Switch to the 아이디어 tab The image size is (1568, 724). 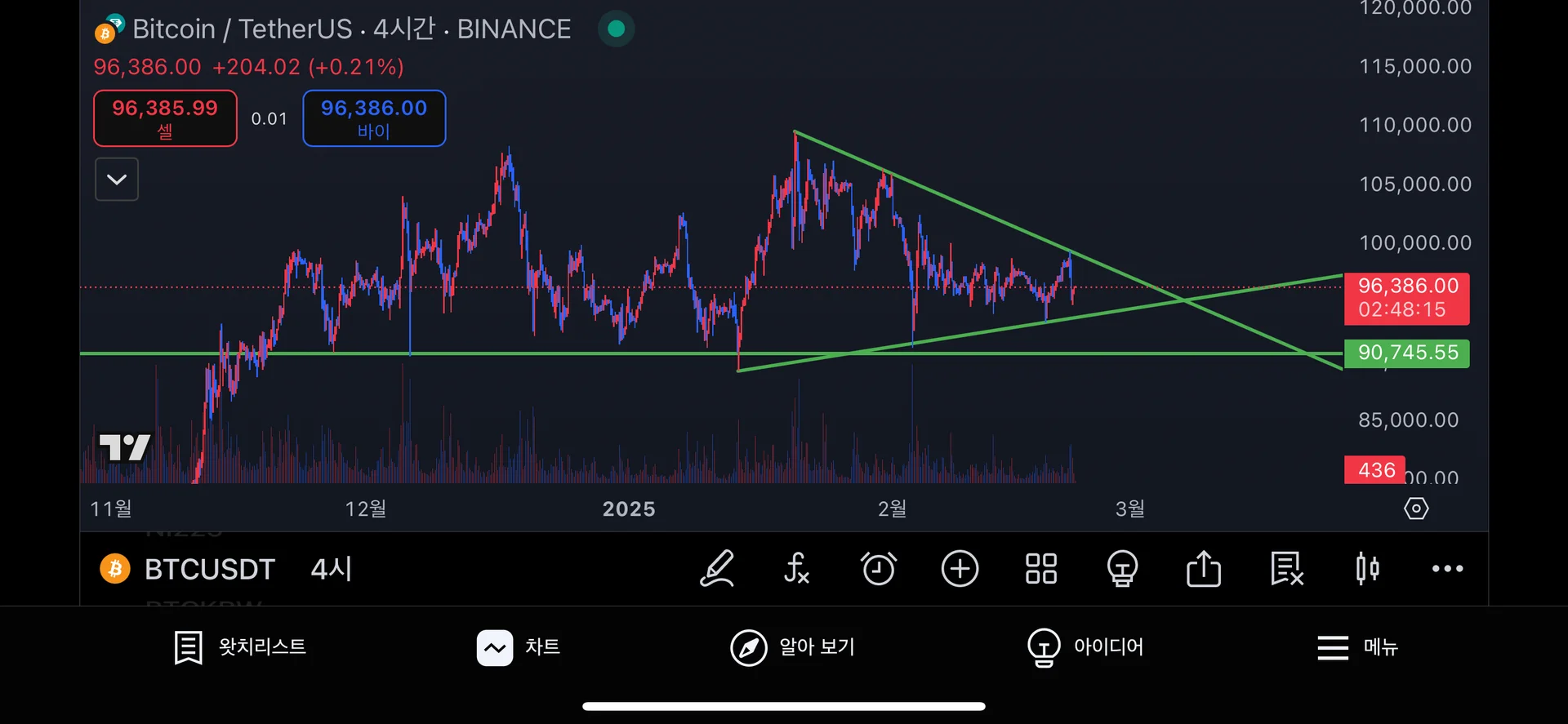1085,647
